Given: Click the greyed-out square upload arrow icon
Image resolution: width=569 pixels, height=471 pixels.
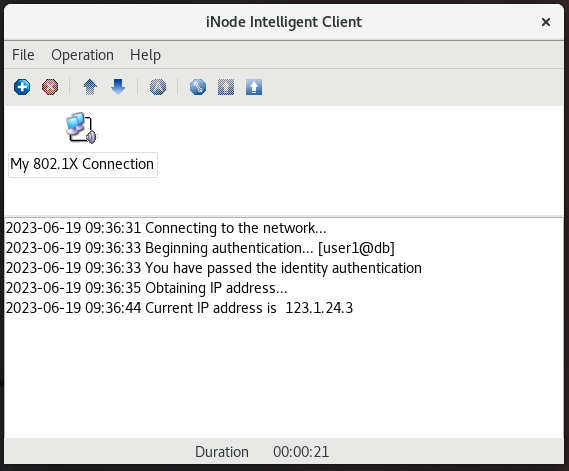Looking at the screenshot, I should [226, 87].
